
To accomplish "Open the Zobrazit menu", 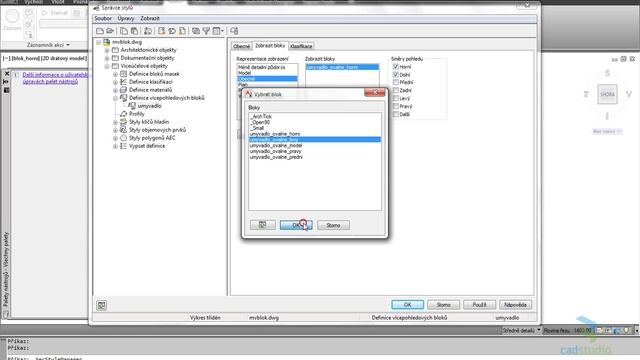I will (150, 18).
